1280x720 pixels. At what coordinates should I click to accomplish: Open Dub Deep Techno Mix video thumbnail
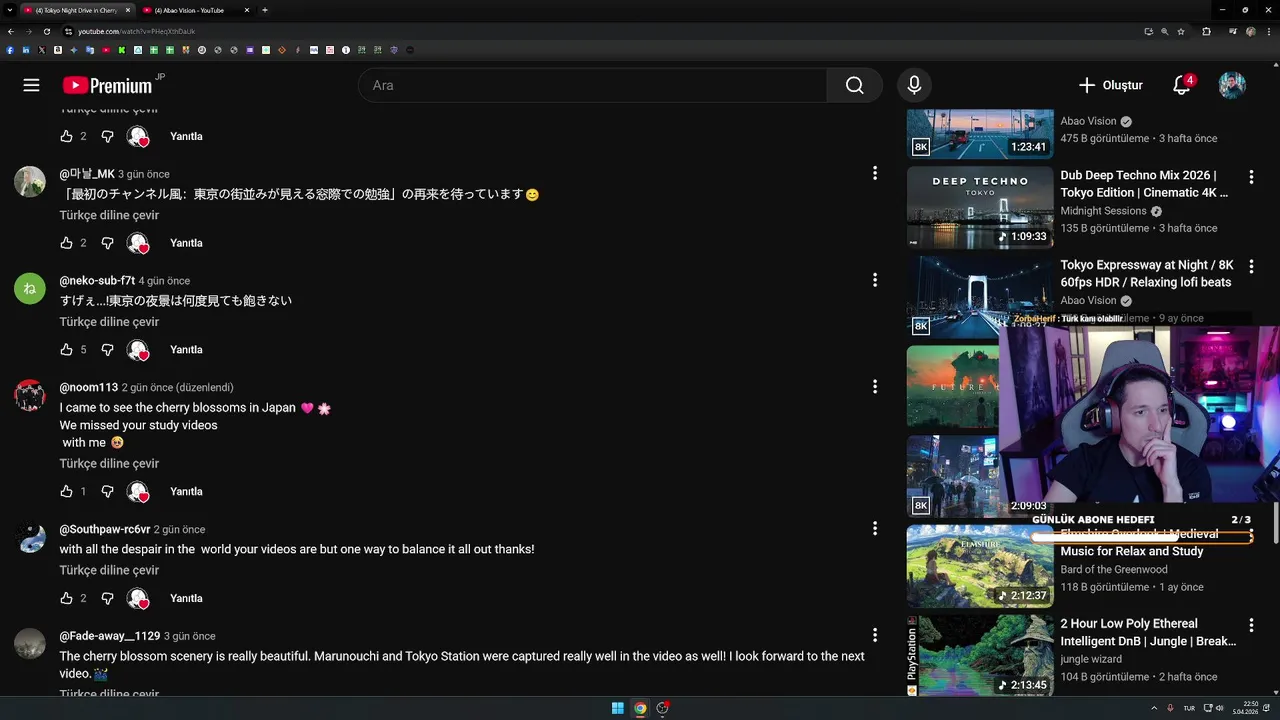pyautogui.click(x=980, y=207)
